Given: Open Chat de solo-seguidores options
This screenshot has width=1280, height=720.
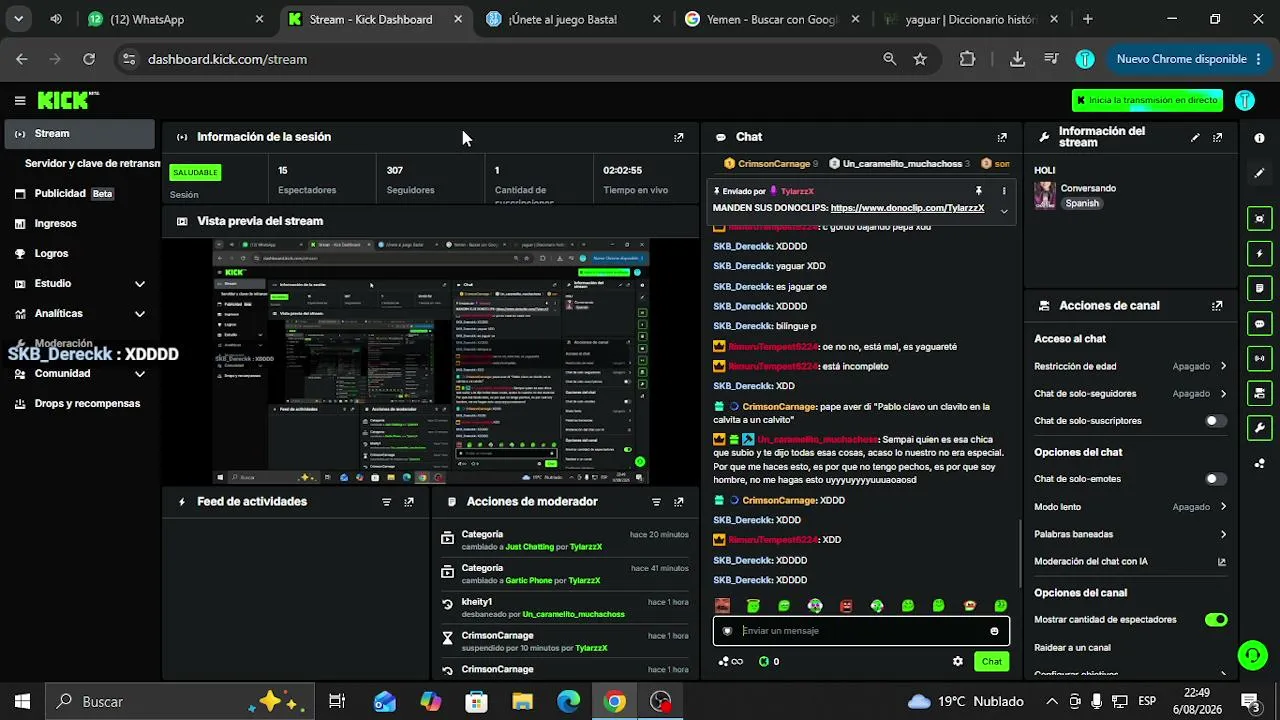Looking at the screenshot, I should (x=1130, y=394).
